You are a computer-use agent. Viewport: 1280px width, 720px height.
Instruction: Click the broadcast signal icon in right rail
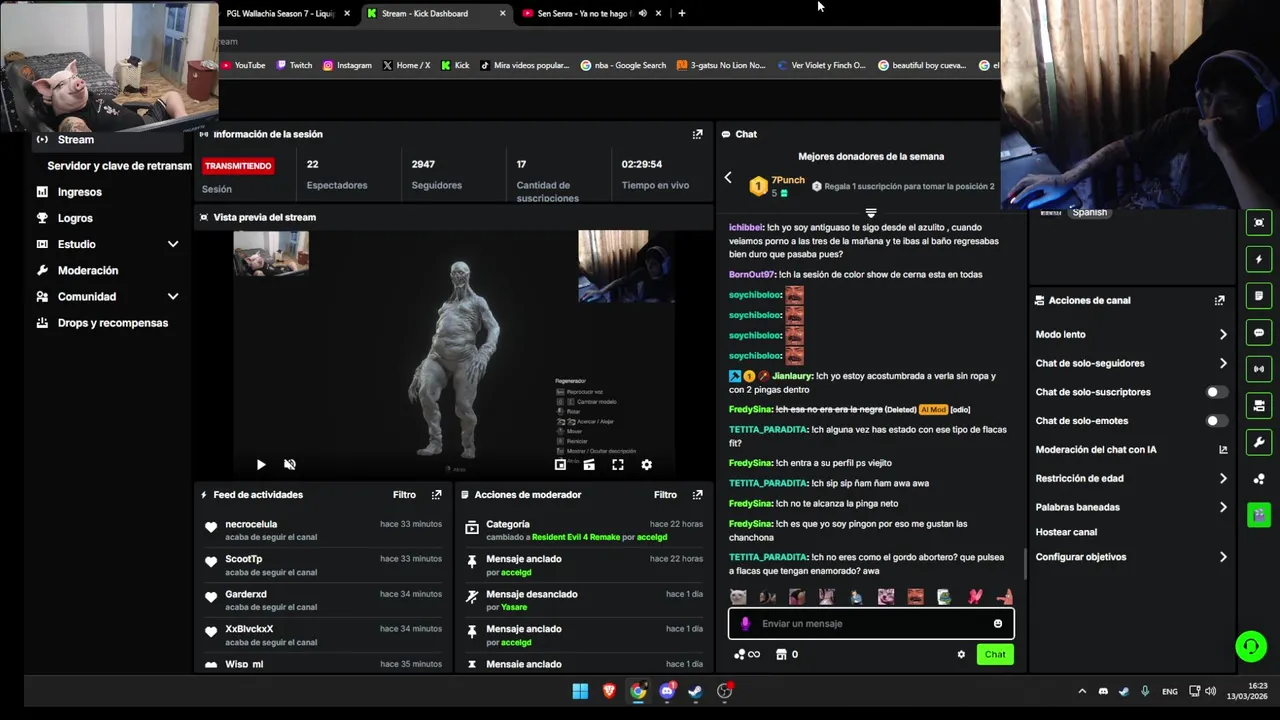click(x=1259, y=369)
